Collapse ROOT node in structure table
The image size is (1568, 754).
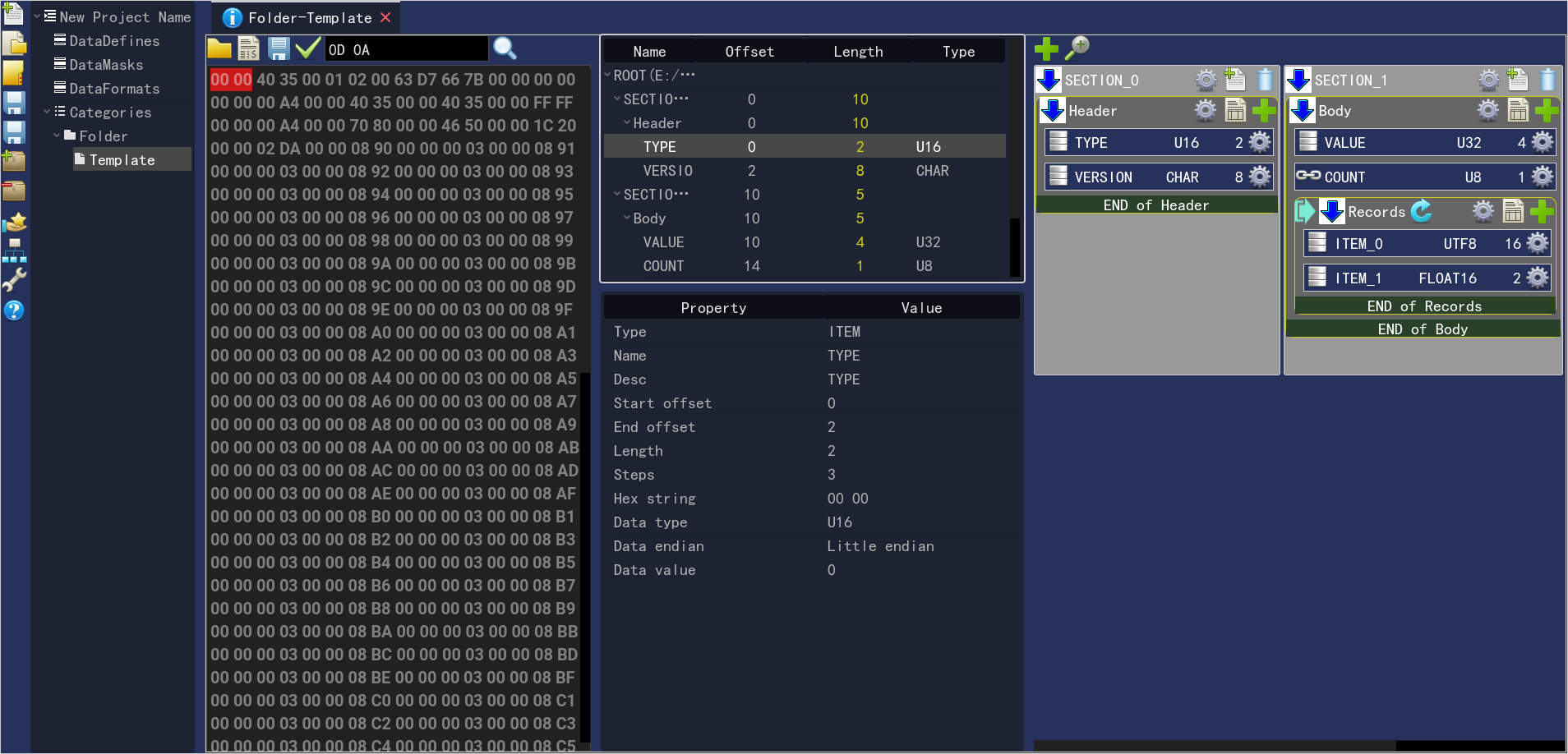(607, 75)
